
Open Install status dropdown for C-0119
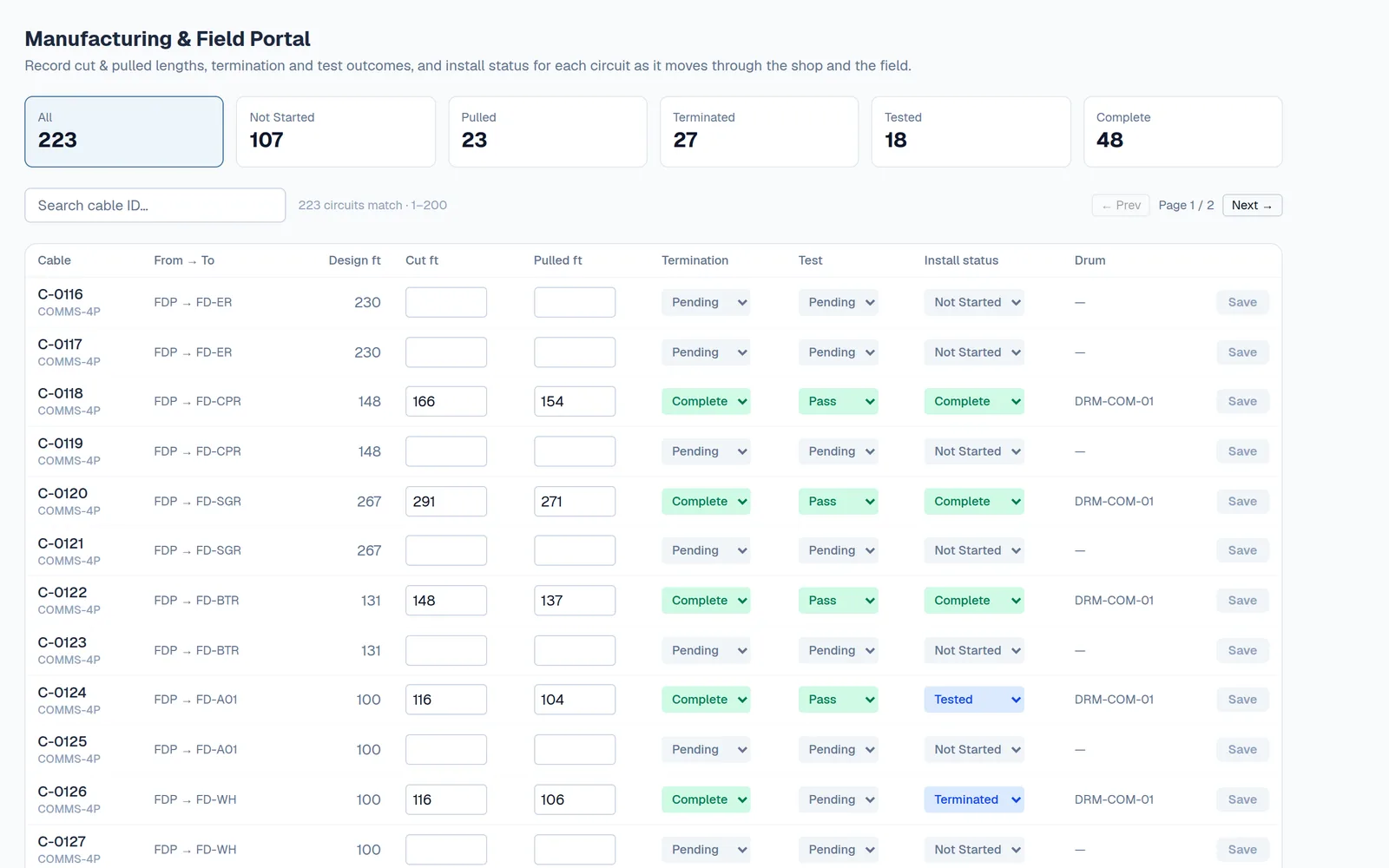coord(974,451)
